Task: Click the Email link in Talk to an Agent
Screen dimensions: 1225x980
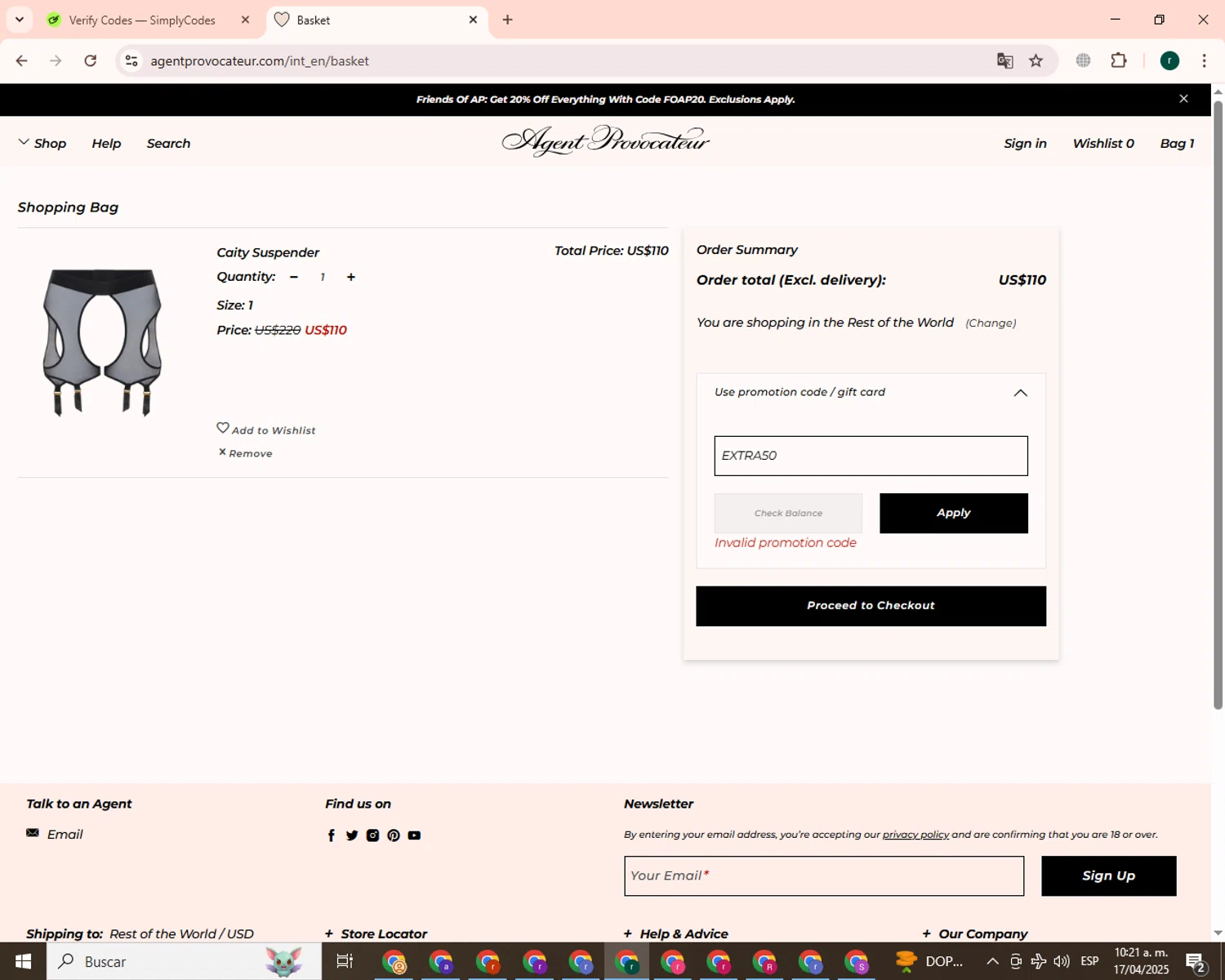Action: (65, 834)
